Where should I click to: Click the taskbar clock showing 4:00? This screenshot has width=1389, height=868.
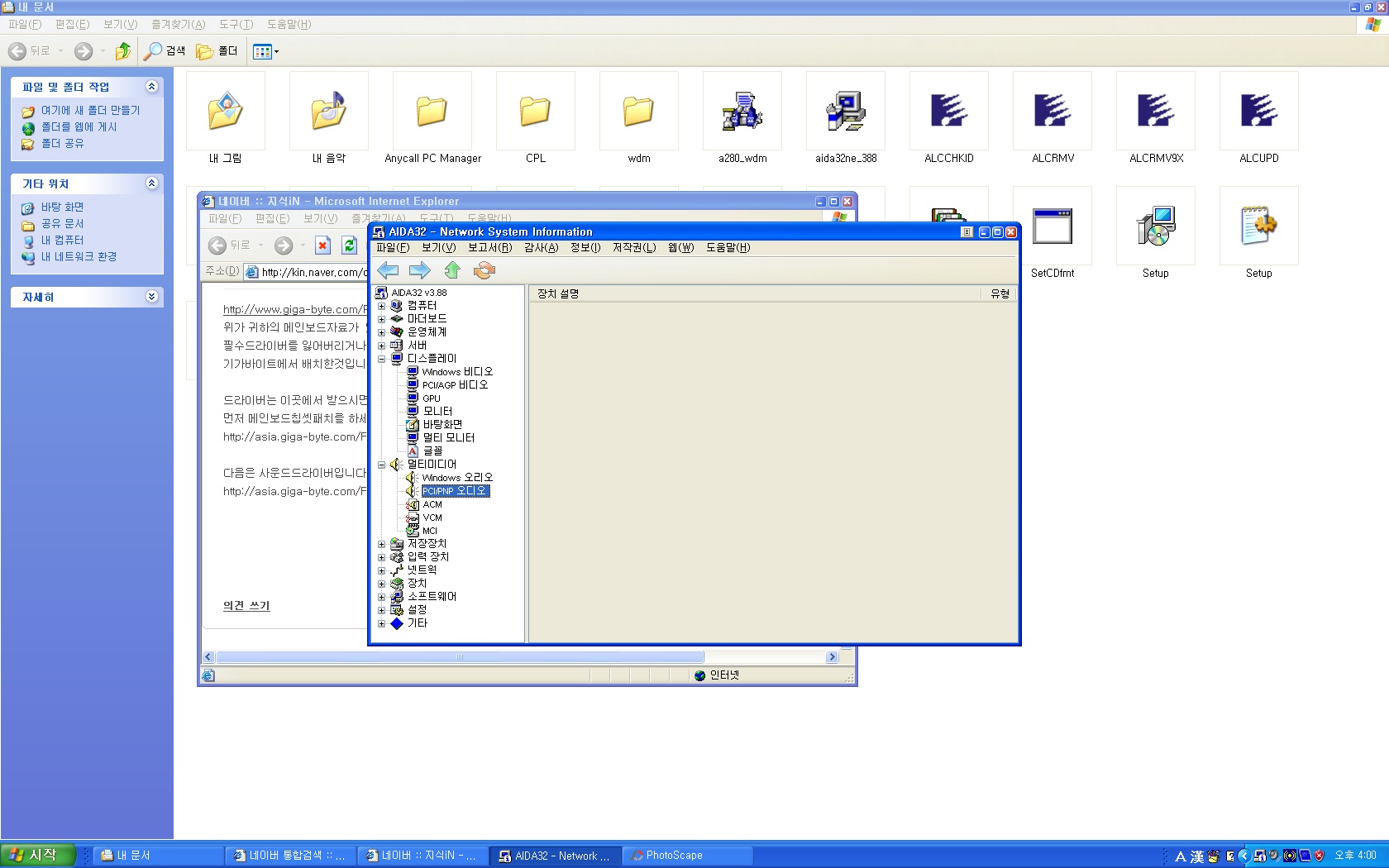point(1356,856)
